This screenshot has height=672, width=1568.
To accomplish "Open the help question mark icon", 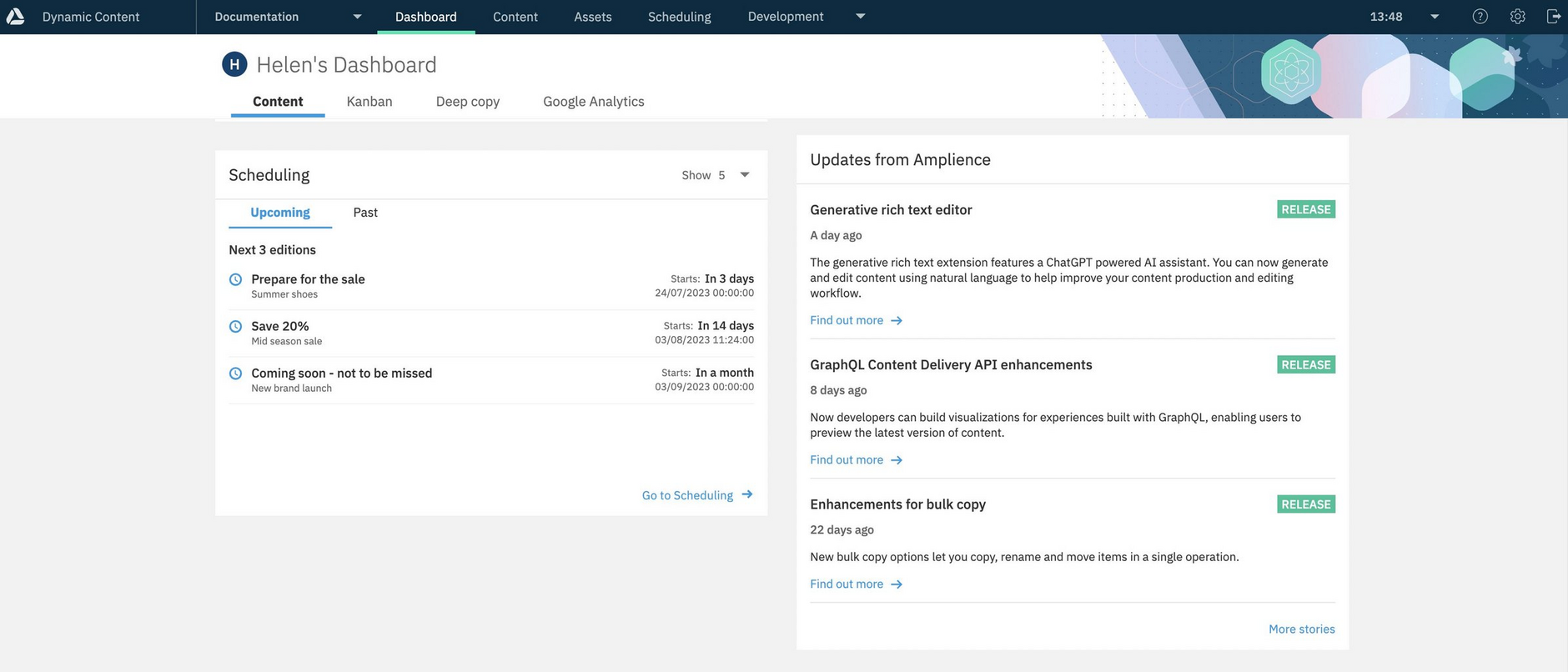I will [x=1480, y=17].
